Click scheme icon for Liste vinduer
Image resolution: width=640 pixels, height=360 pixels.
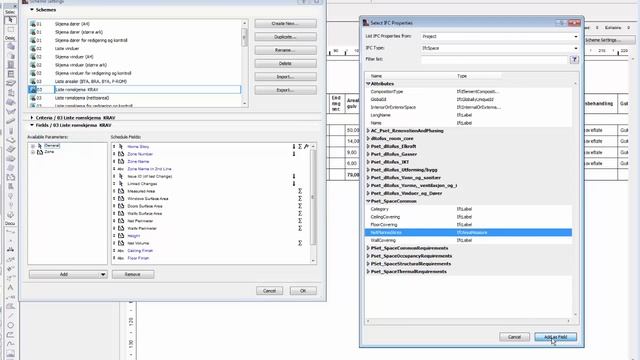[33, 48]
